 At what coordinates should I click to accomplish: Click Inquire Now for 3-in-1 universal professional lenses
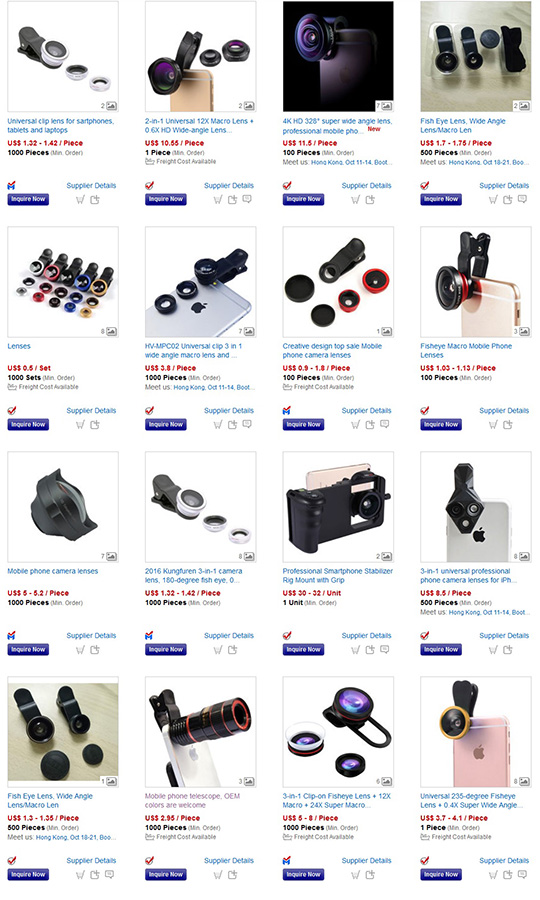(441, 650)
